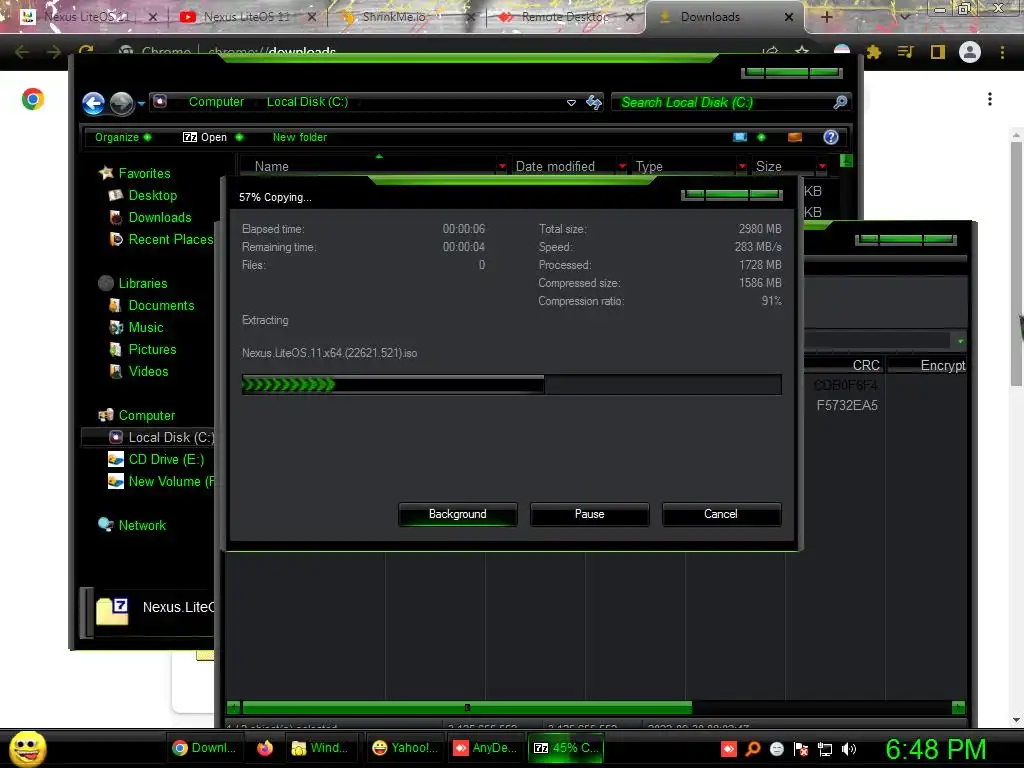Open a new Chrome tab
1024x768 pixels.
(x=826, y=17)
